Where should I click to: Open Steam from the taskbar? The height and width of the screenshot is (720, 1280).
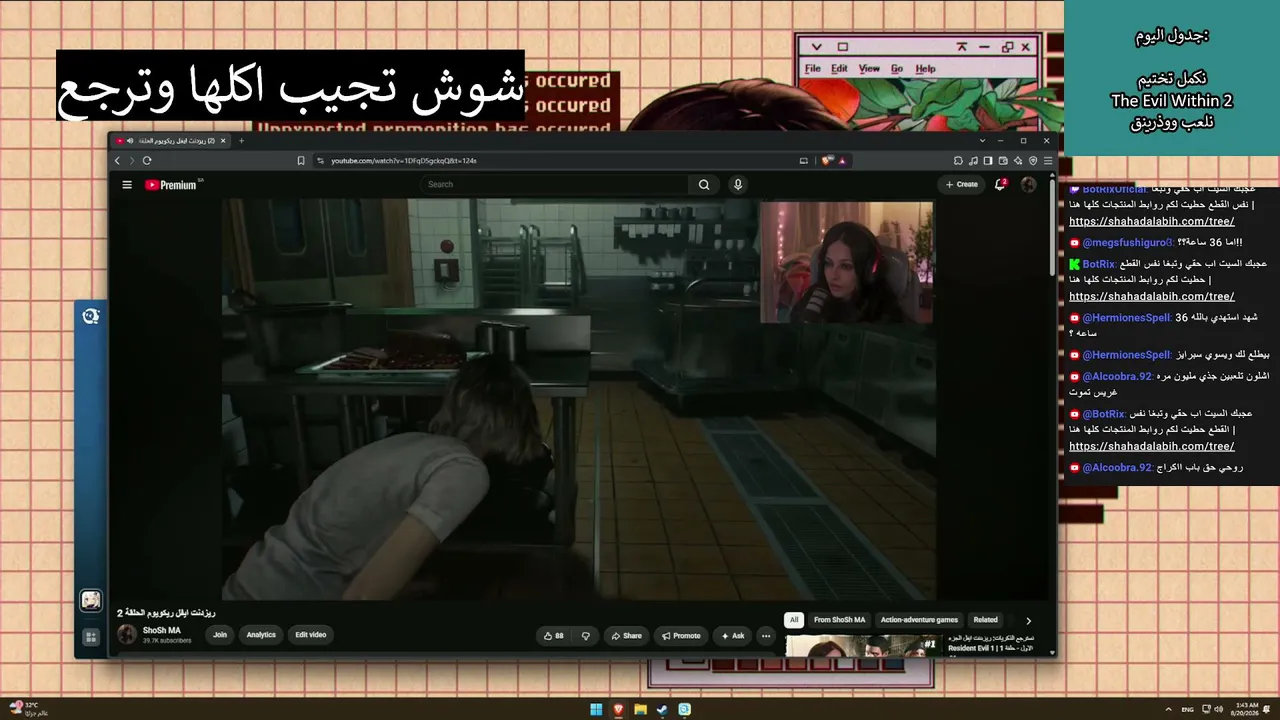pos(662,710)
